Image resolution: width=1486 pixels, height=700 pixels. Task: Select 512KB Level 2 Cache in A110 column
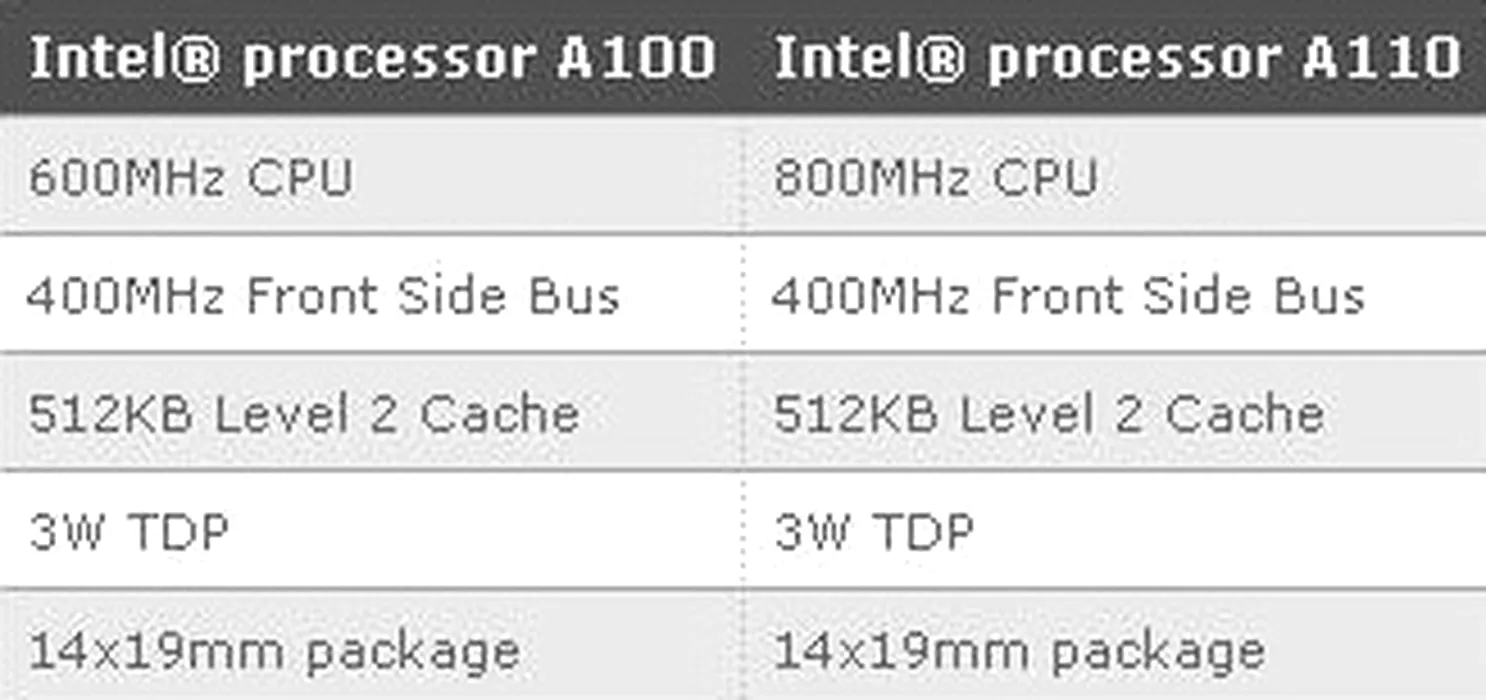coord(1115,411)
